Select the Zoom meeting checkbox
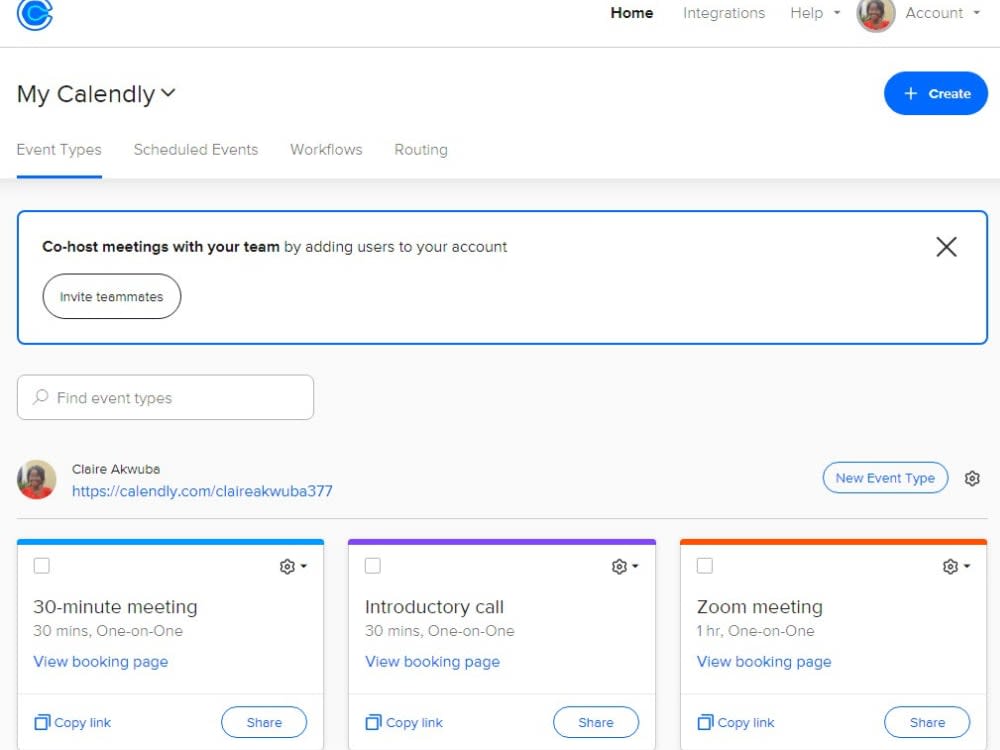 point(705,566)
